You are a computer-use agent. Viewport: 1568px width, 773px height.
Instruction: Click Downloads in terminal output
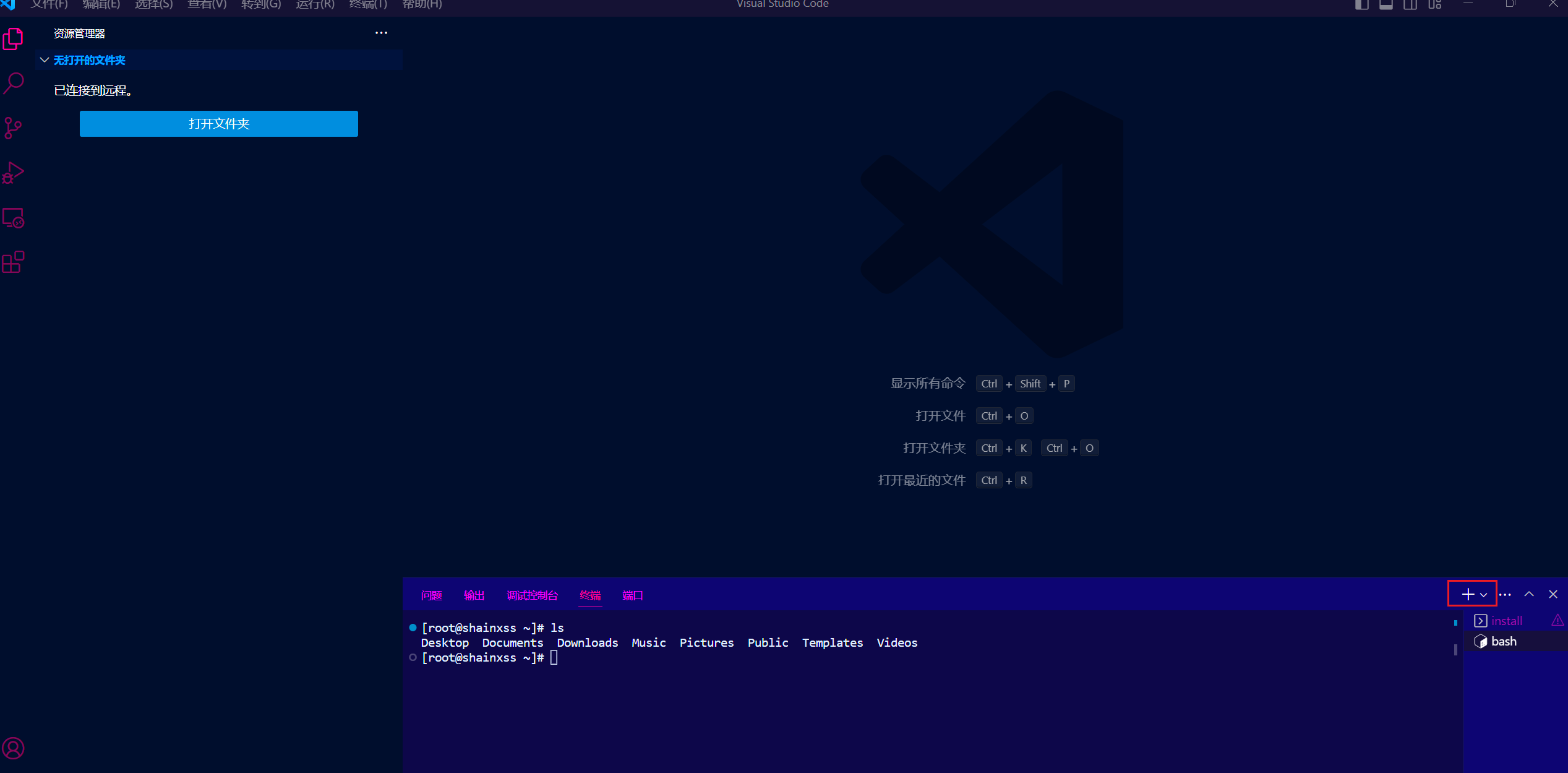[x=588, y=642]
